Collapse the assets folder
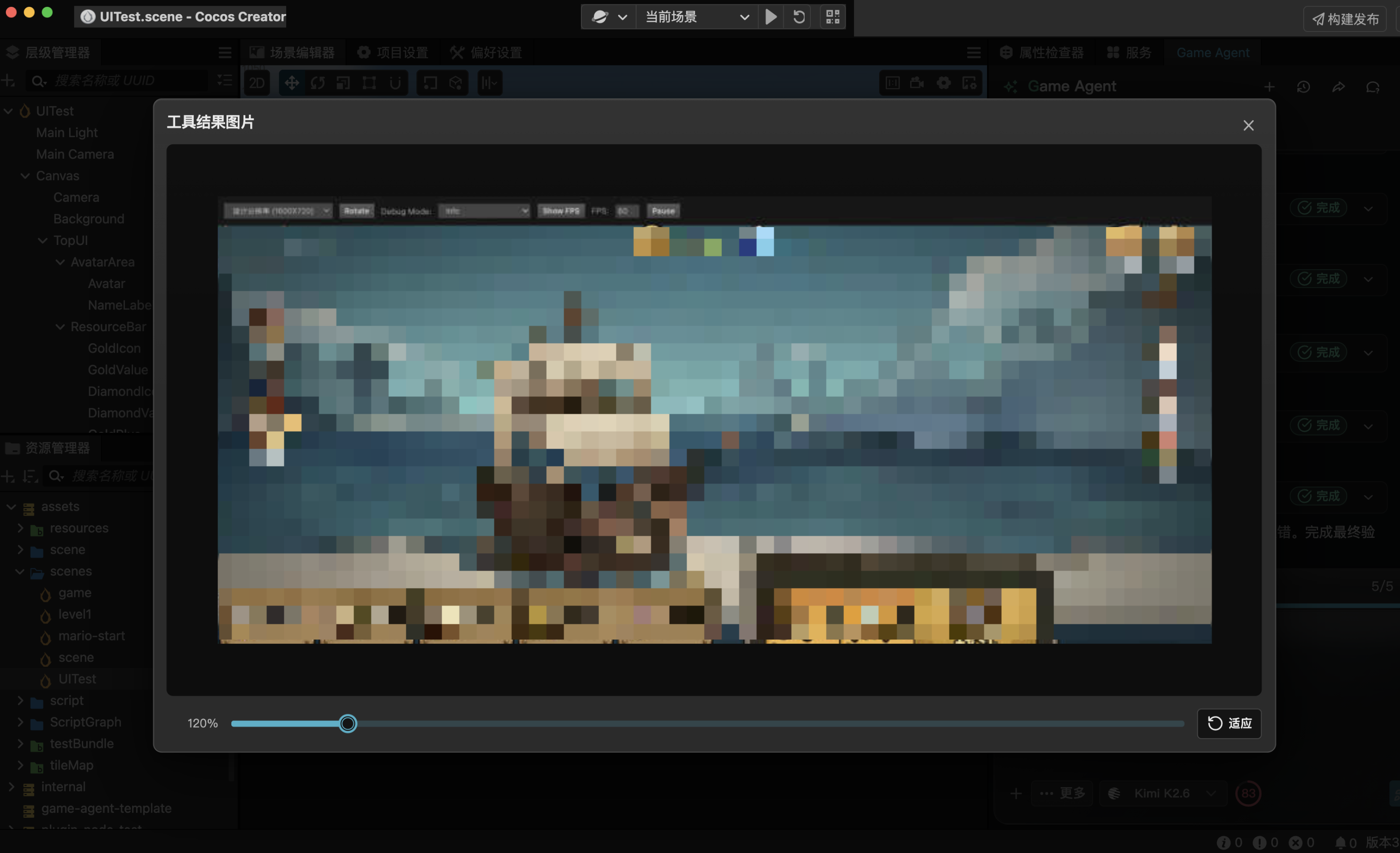 pos(11,506)
